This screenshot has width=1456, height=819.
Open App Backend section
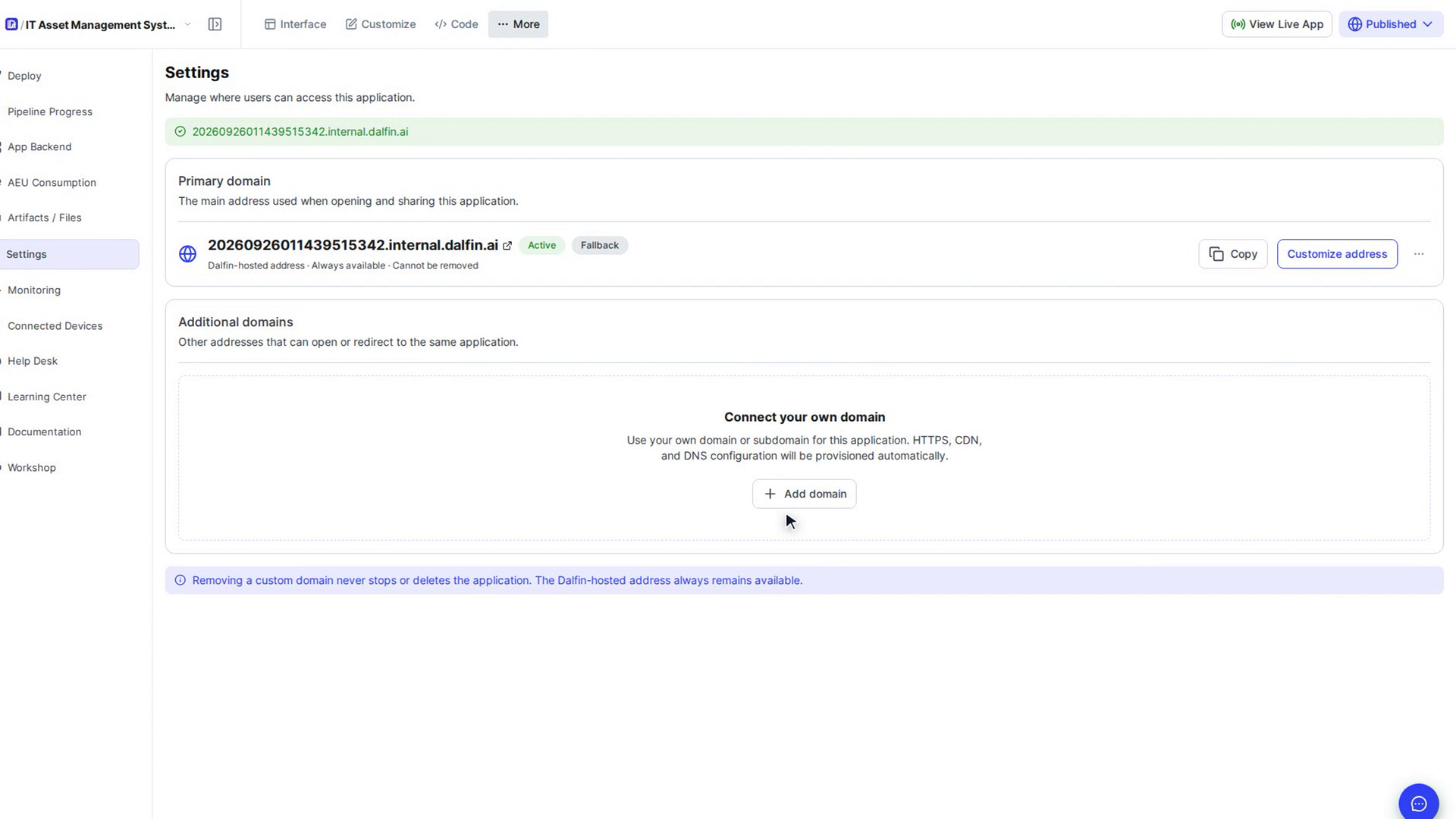tap(39, 147)
